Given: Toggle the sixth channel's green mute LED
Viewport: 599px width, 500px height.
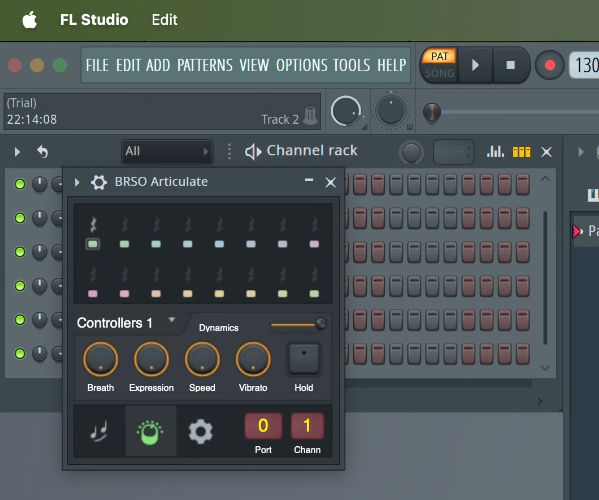Looking at the screenshot, I should coord(20,353).
